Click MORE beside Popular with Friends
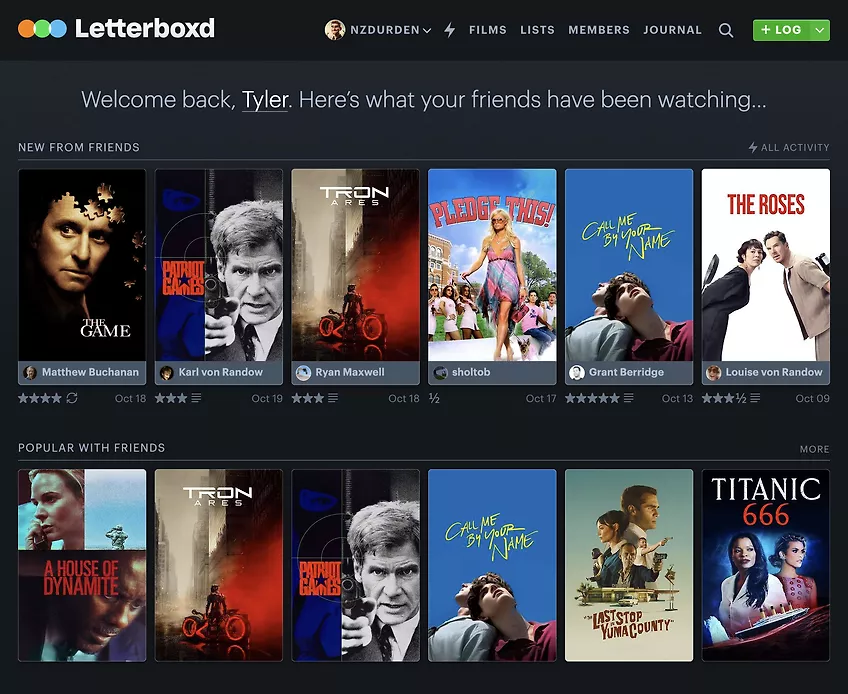Image resolution: width=848 pixels, height=694 pixels. coord(814,450)
